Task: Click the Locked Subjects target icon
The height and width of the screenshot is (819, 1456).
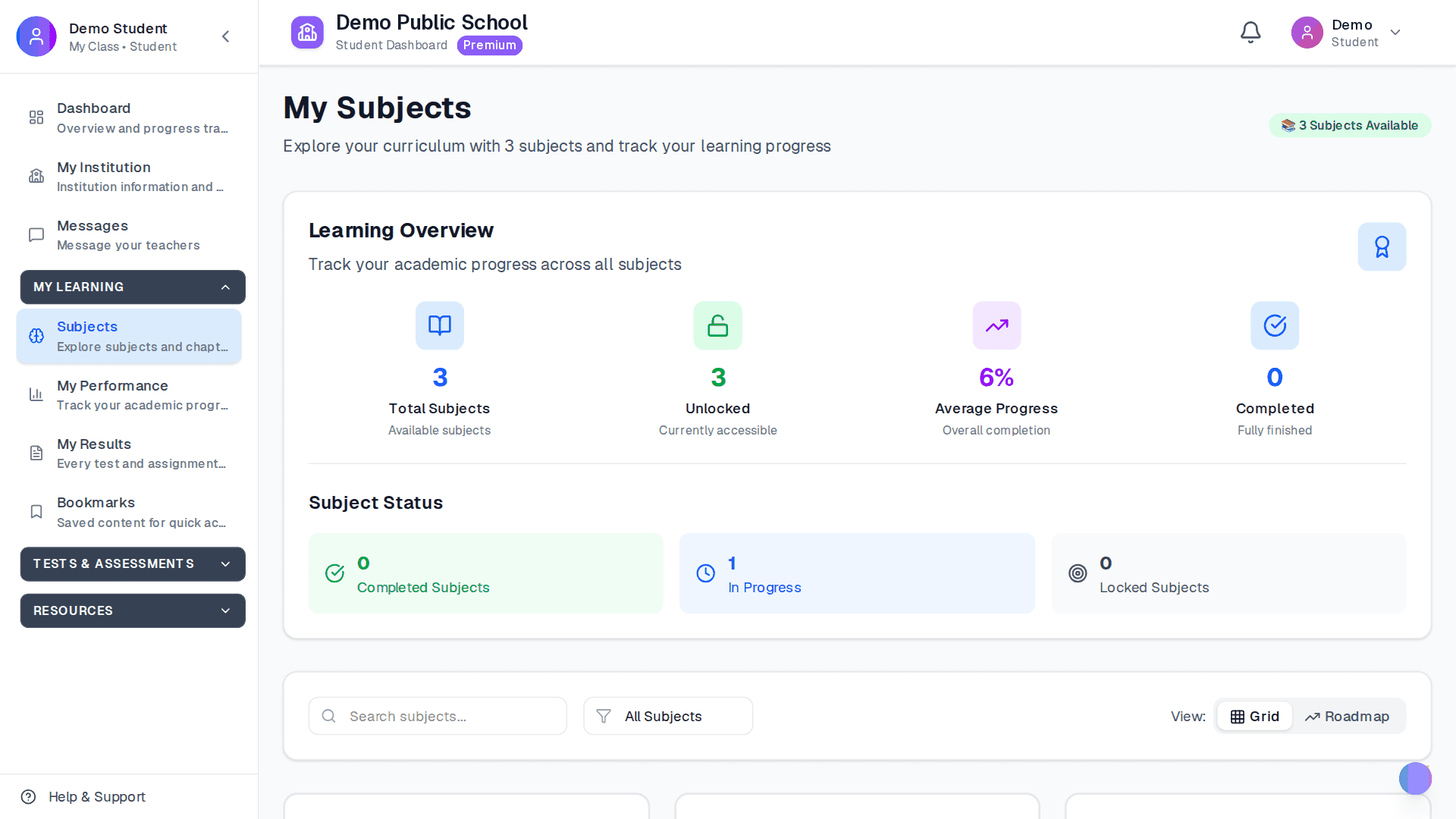Action: [x=1078, y=573]
